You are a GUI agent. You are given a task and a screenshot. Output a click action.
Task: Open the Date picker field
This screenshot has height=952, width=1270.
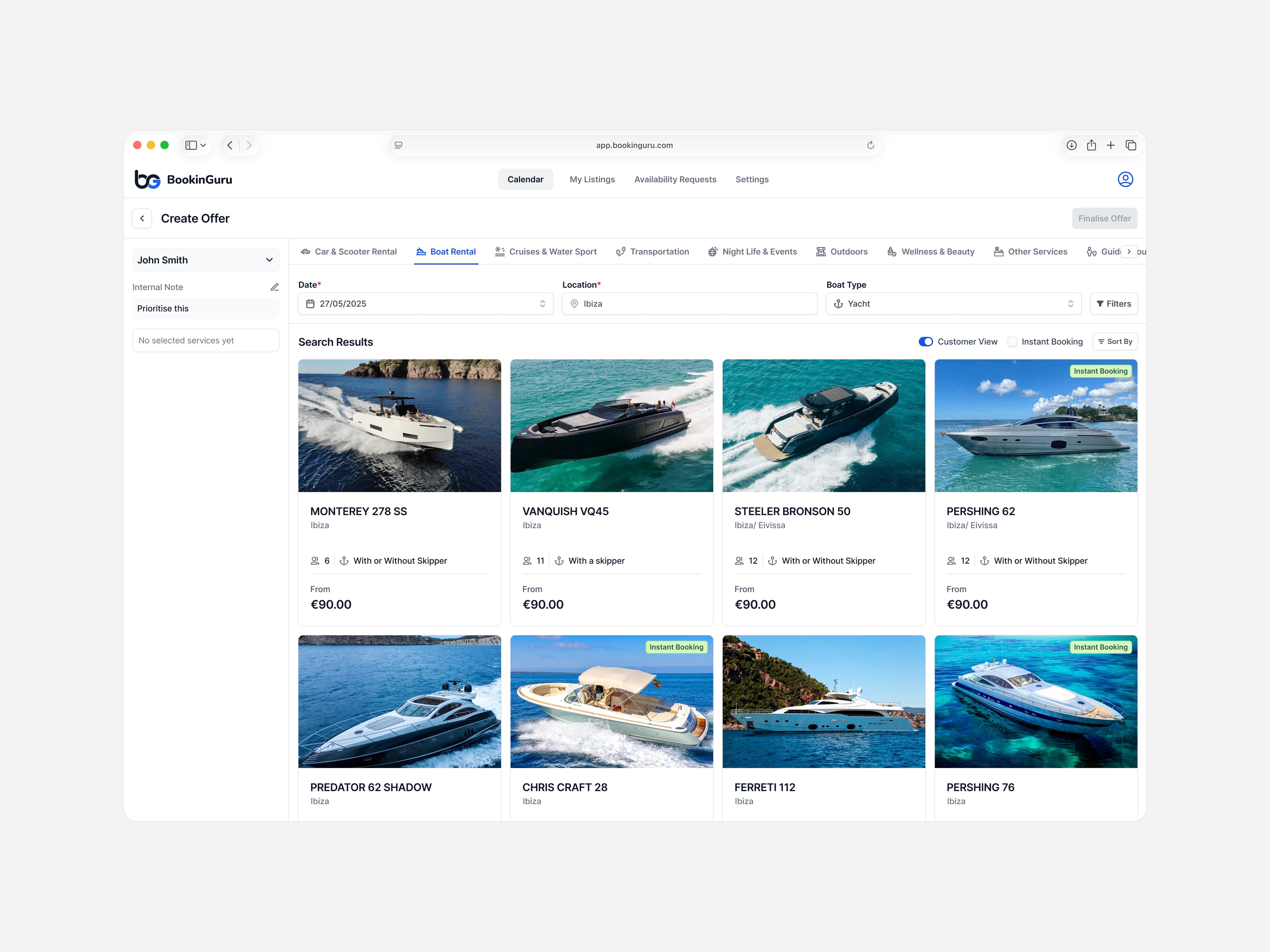click(x=425, y=304)
